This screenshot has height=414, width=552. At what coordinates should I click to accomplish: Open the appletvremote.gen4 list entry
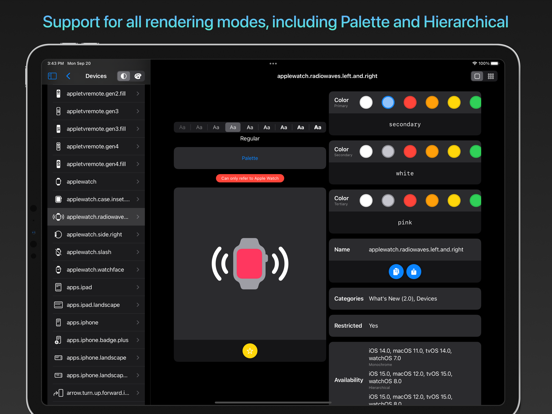pyautogui.click(x=96, y=146)
